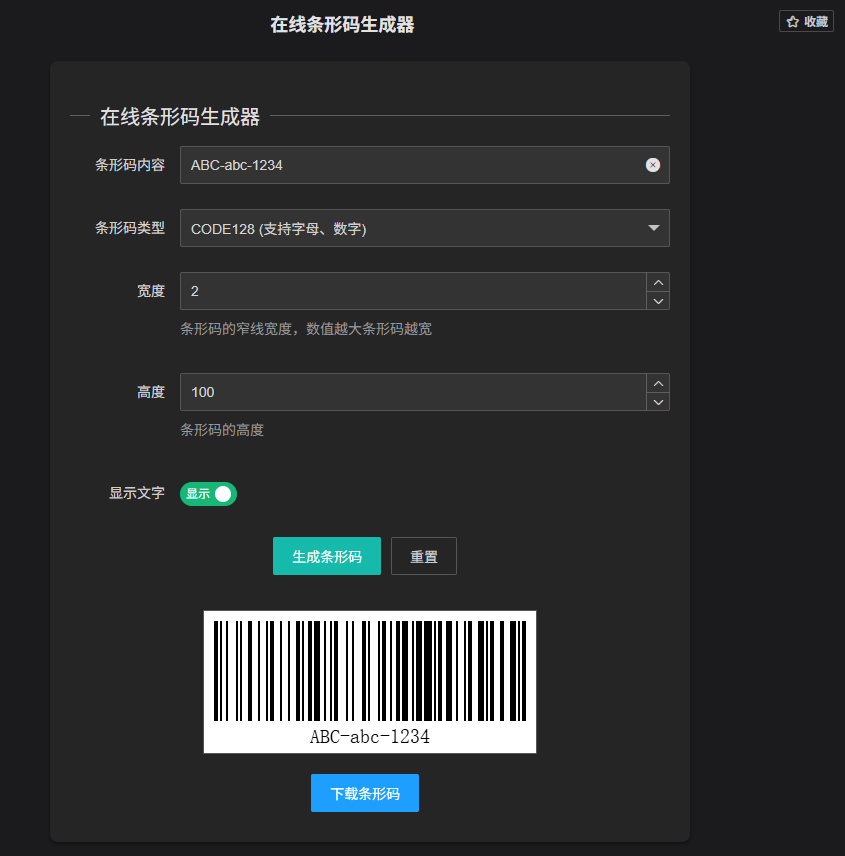Open the 条形码类型 CODE128 dropdown

tap(425, 228)
